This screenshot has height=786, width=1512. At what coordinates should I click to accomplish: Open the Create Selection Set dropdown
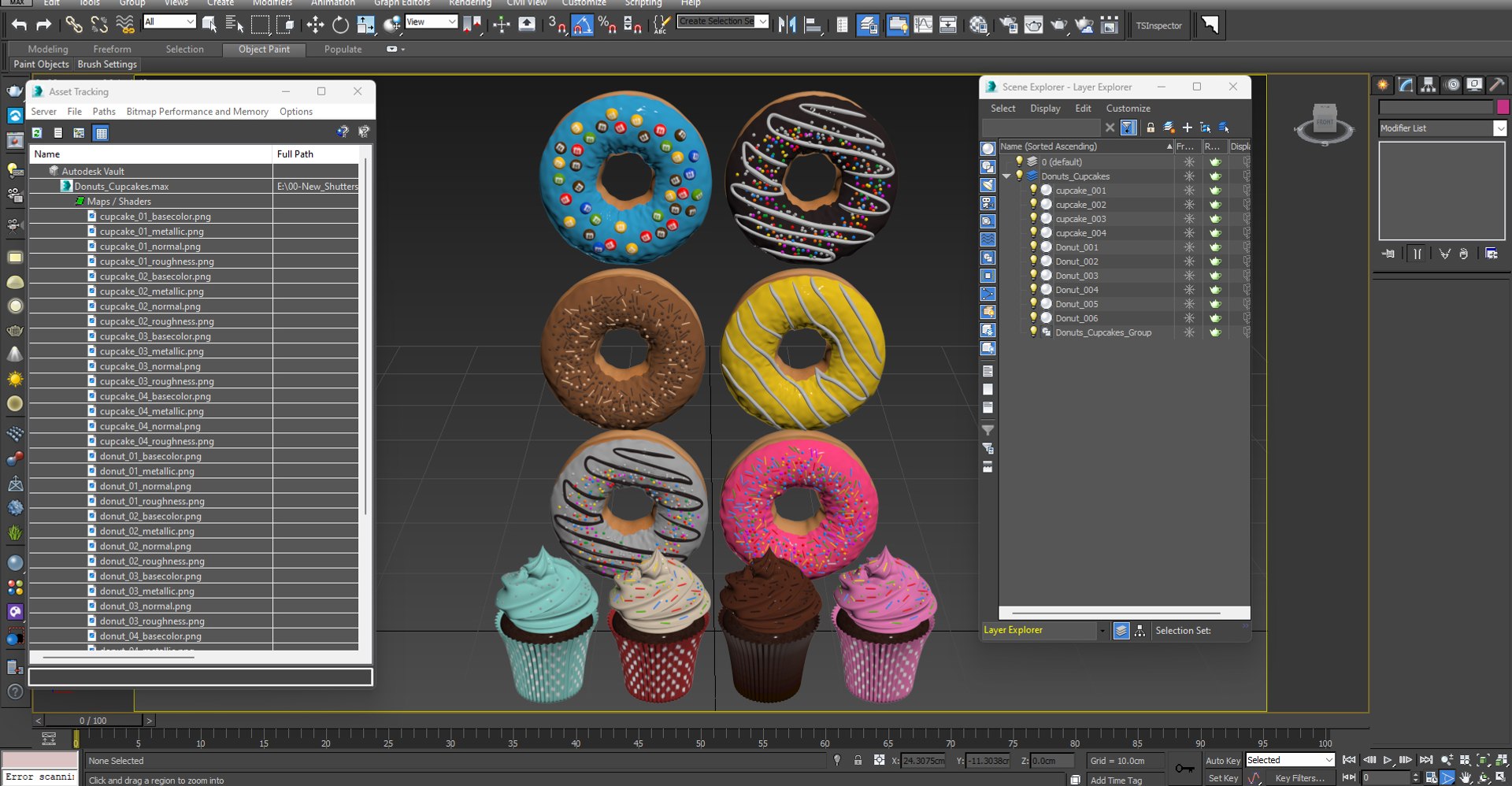(x=723, y=21)
